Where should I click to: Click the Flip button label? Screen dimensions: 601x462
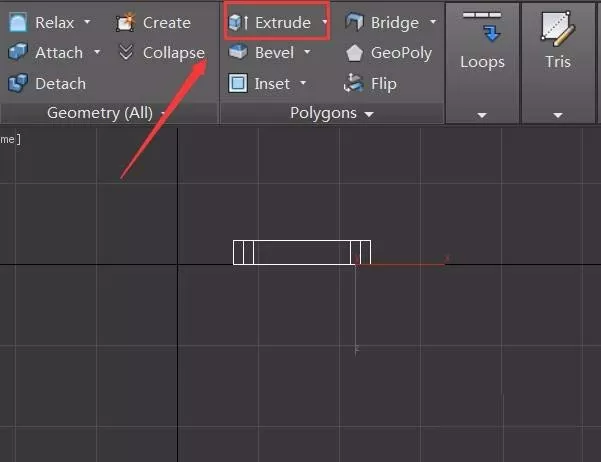coord(384,84)
